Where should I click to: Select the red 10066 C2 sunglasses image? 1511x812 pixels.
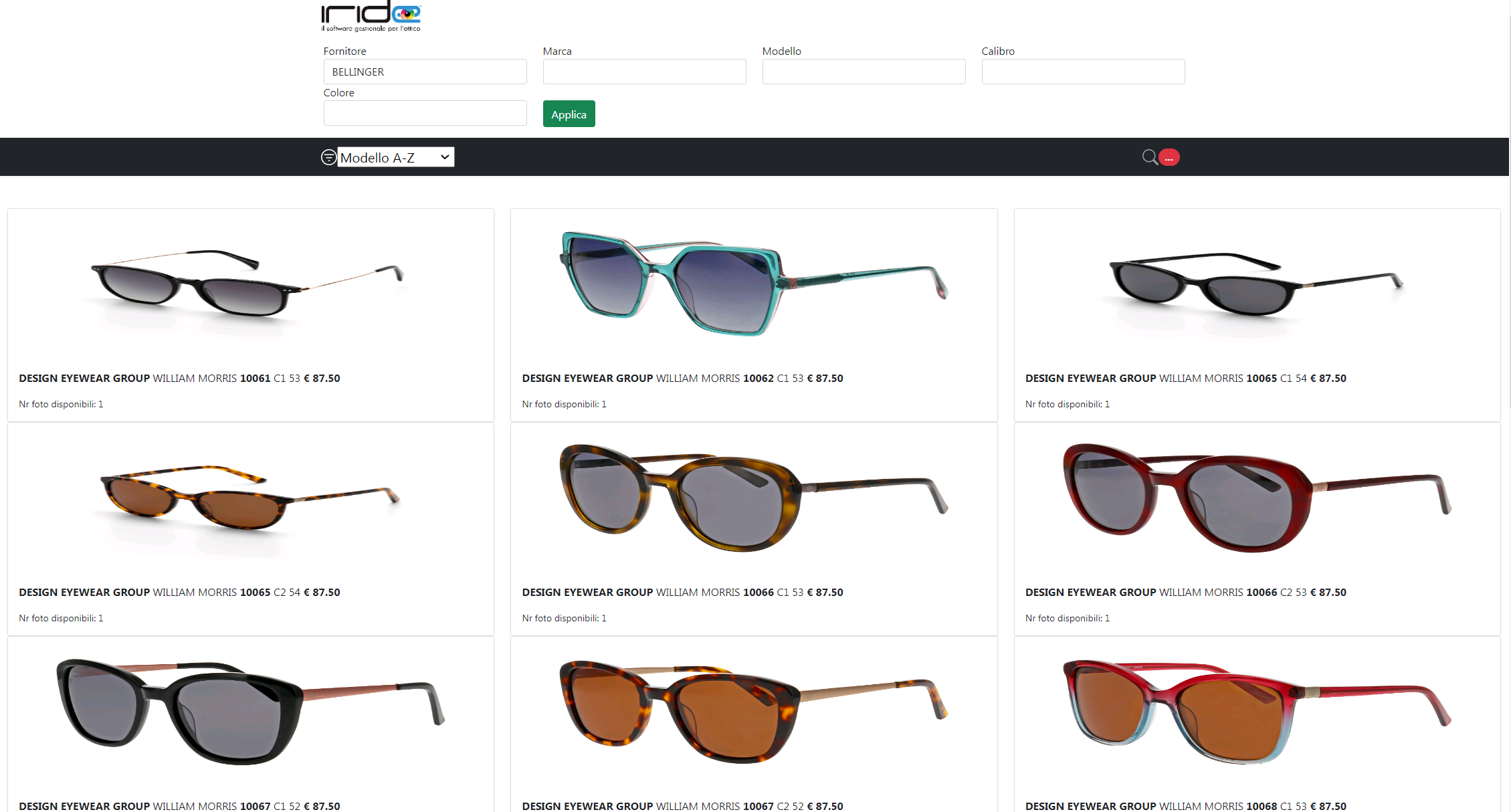pos(1257,498)
